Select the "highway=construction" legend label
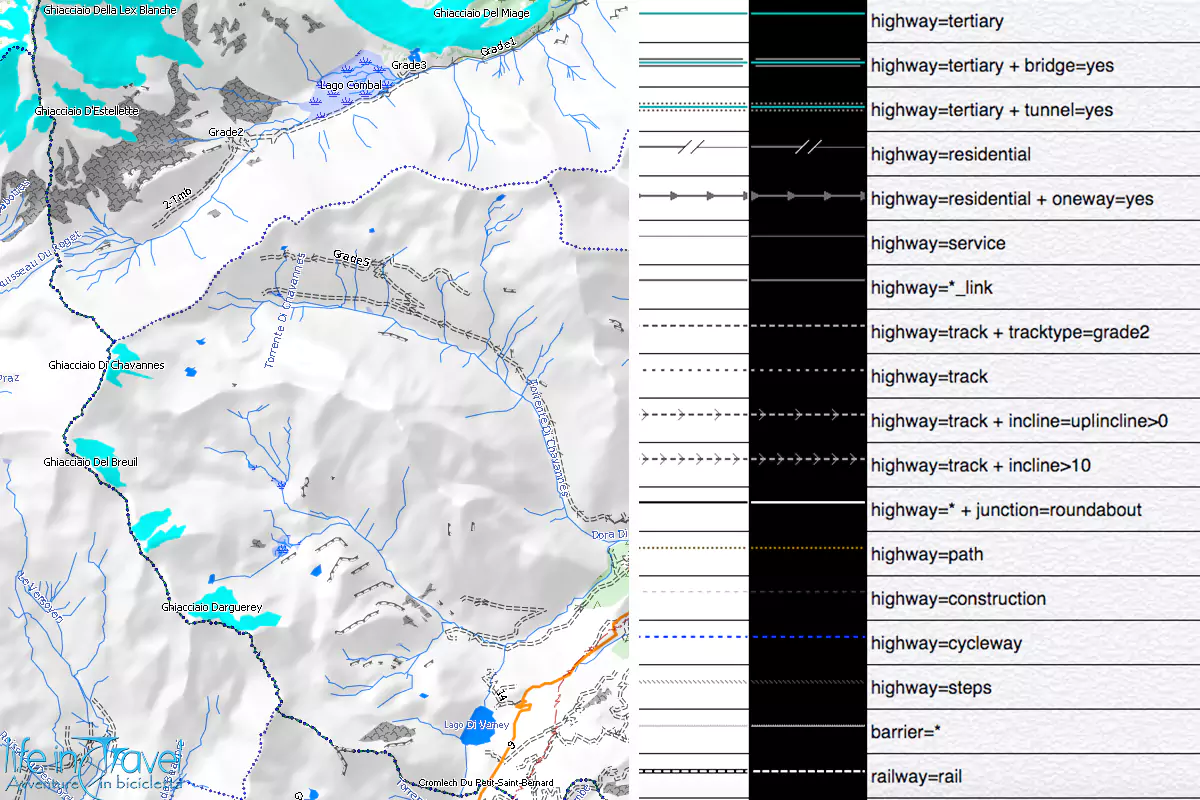The height and width of the screenshot is (800, 1200). pyautogui.click(x=958, y=599)
